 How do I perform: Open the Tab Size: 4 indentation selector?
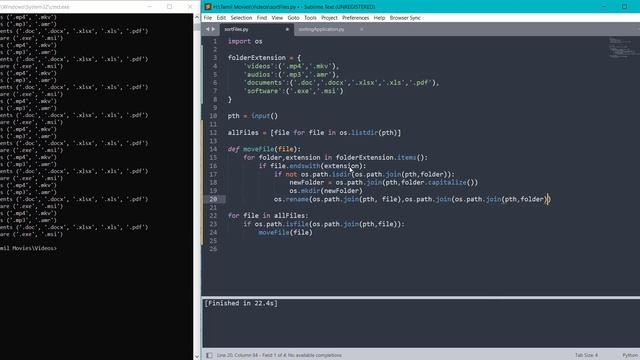click(x=586, y=355)
